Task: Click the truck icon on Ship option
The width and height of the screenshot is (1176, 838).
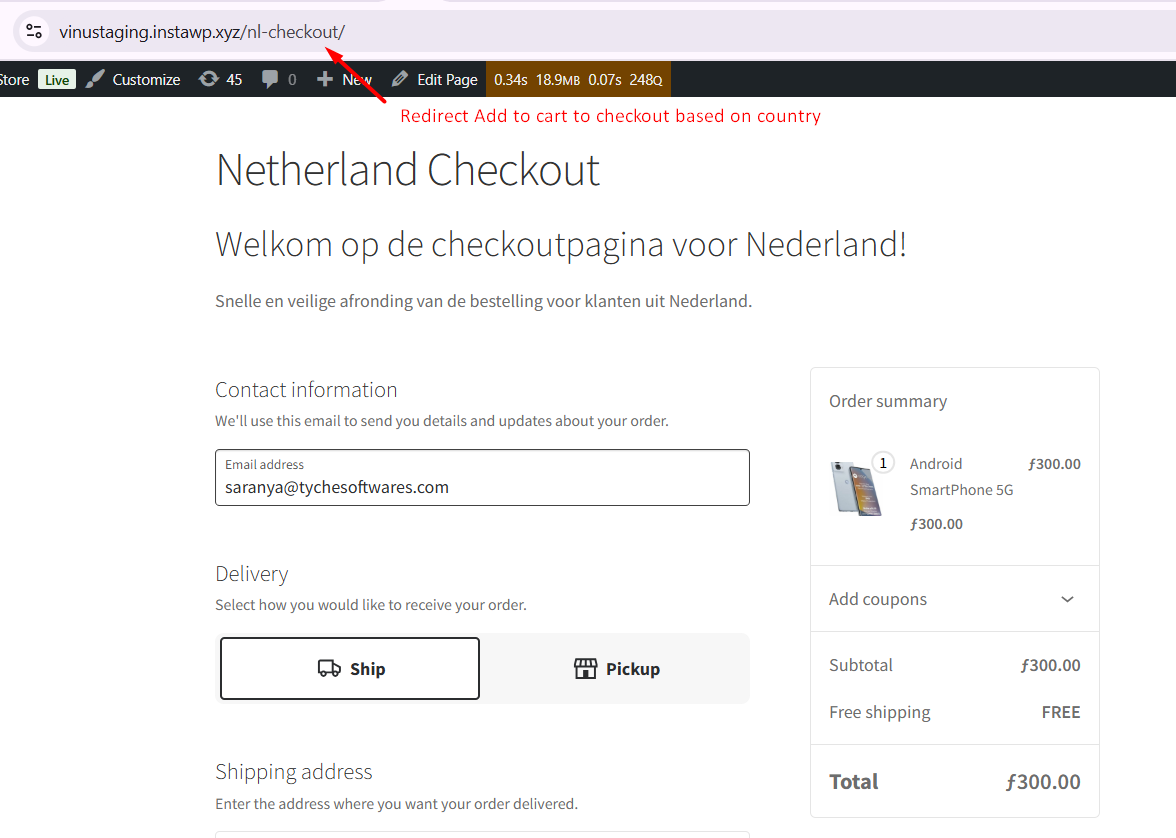Action: point(329,669)
